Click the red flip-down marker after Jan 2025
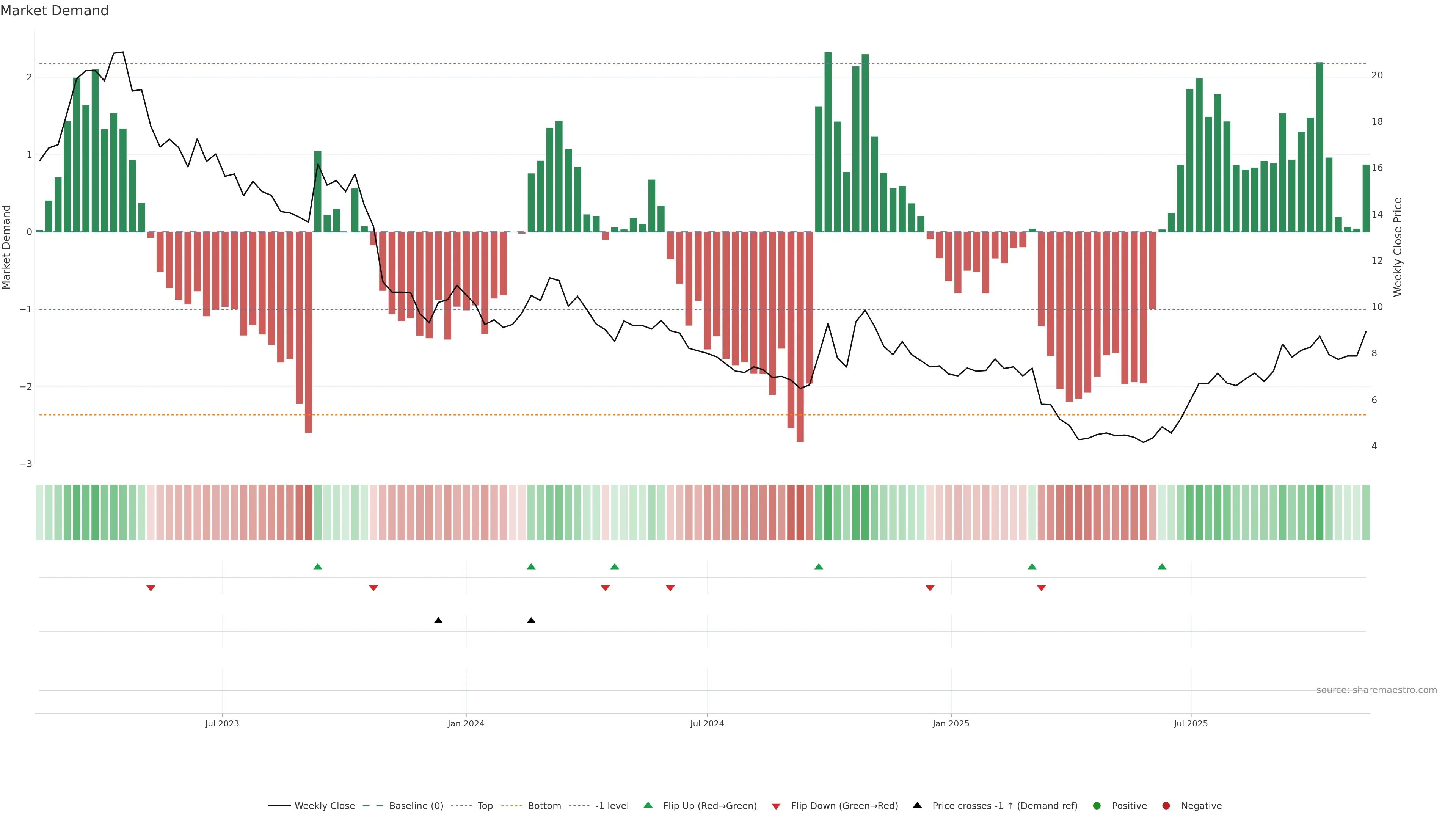The image size is (1456, 819). (x=1041, y=588)
